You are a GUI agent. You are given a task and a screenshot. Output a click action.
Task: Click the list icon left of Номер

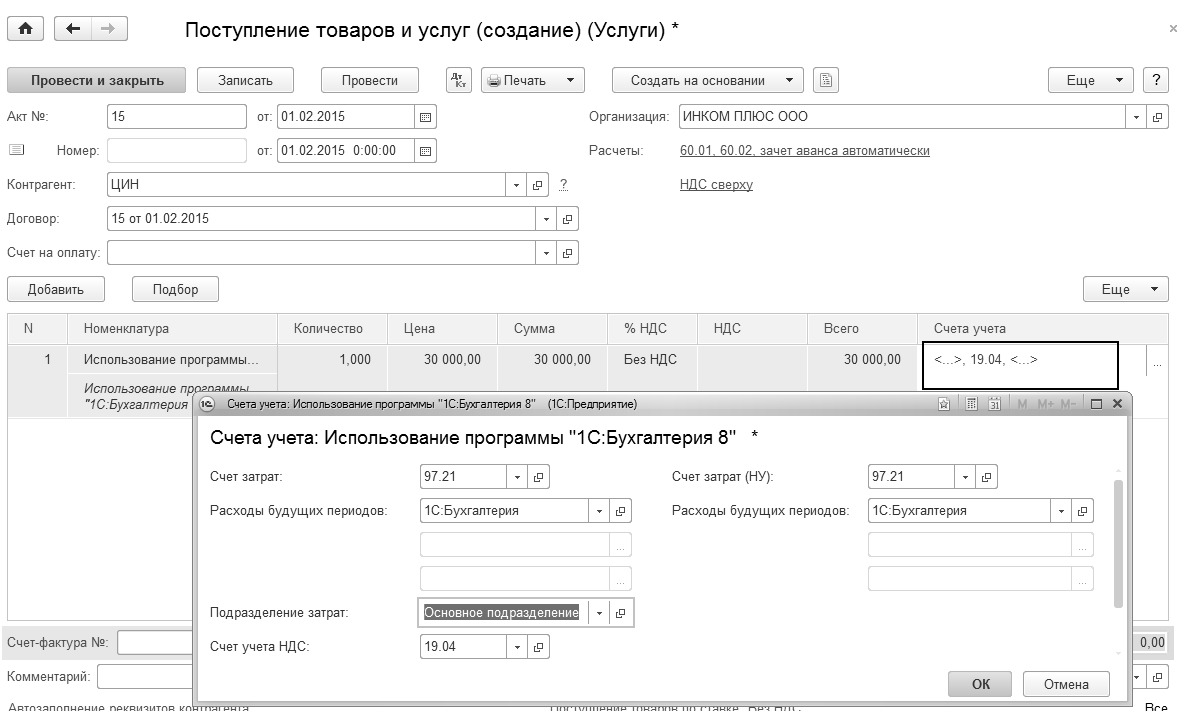click(17, 150)
